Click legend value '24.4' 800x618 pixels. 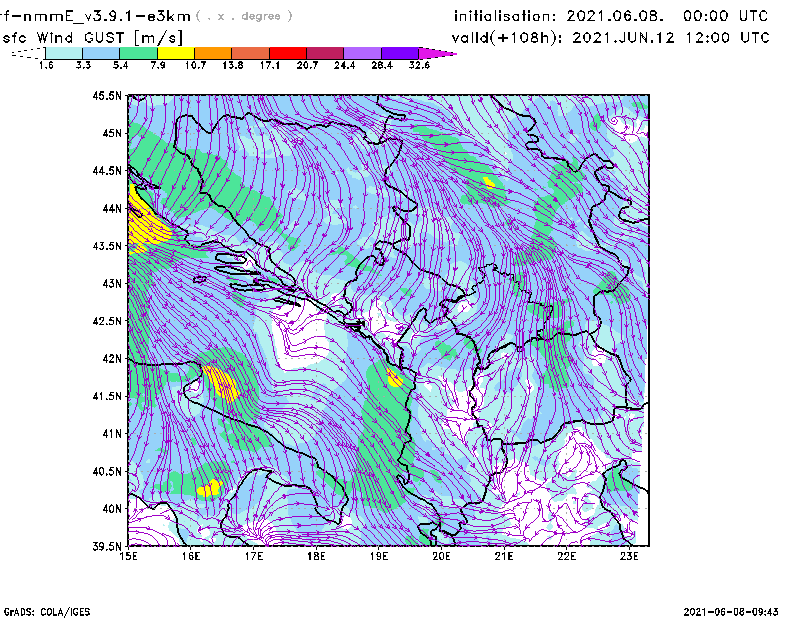point(344,65)
